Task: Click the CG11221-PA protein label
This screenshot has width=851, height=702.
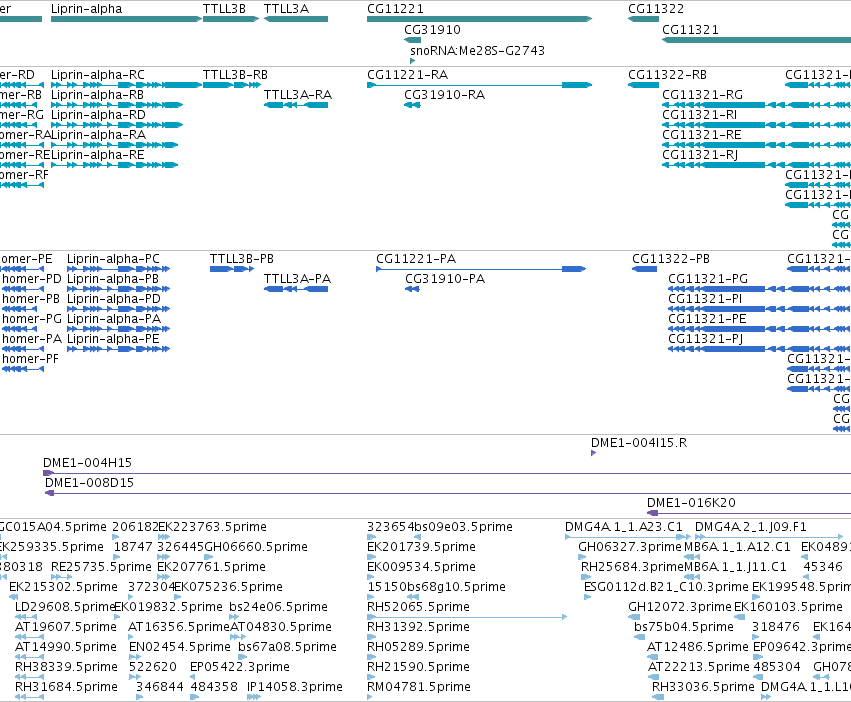Action: [416, 259]
